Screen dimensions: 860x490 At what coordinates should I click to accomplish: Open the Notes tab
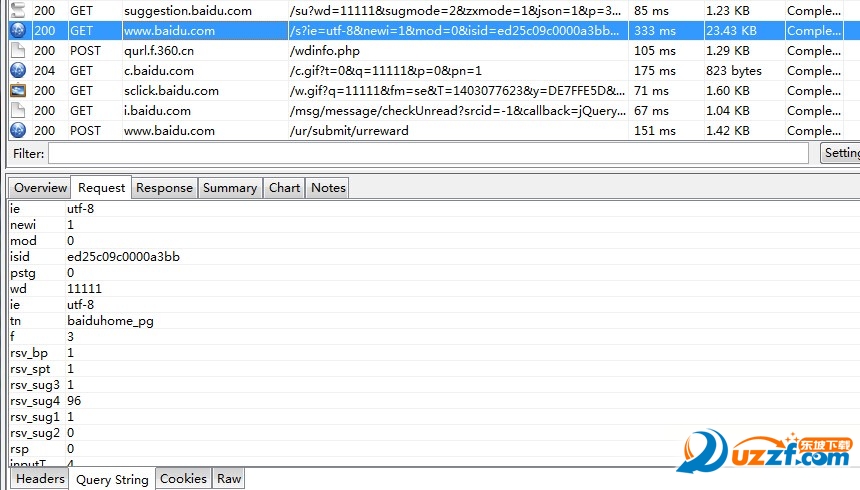[328, 188]
